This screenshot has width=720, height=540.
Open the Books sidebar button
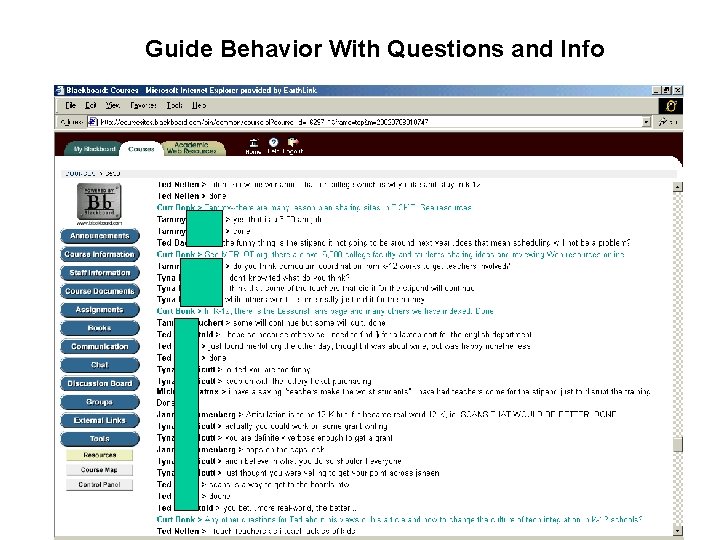click(x=100, y=328)
